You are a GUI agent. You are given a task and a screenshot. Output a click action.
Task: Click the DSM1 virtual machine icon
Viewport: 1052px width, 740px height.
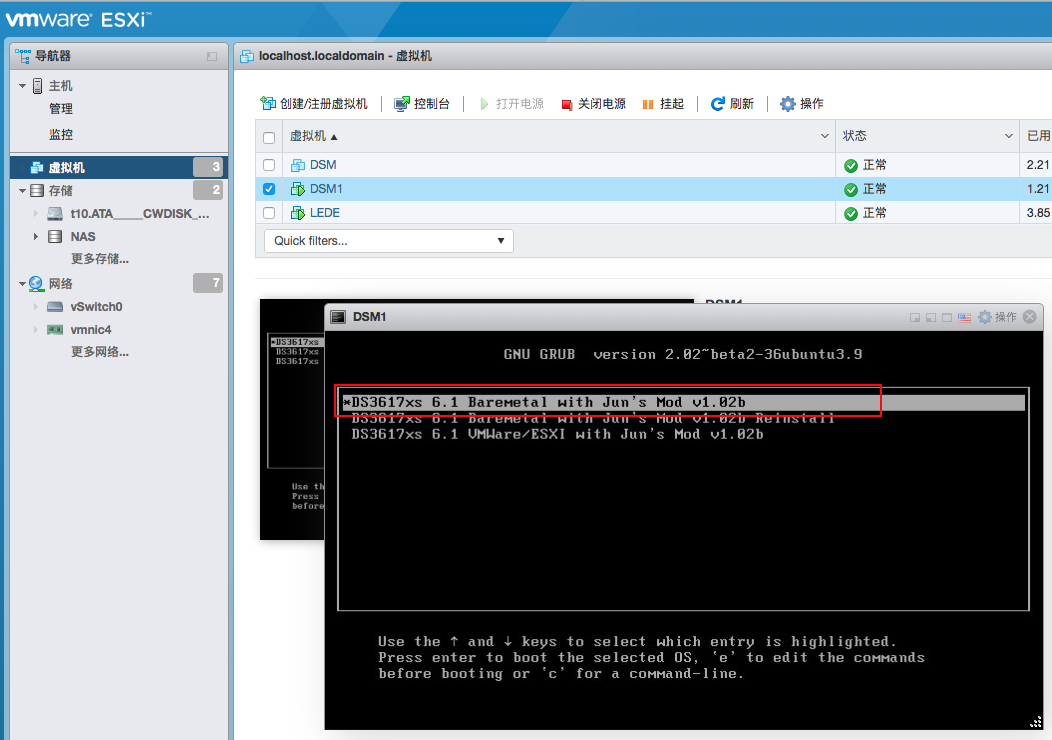[298, 189]
